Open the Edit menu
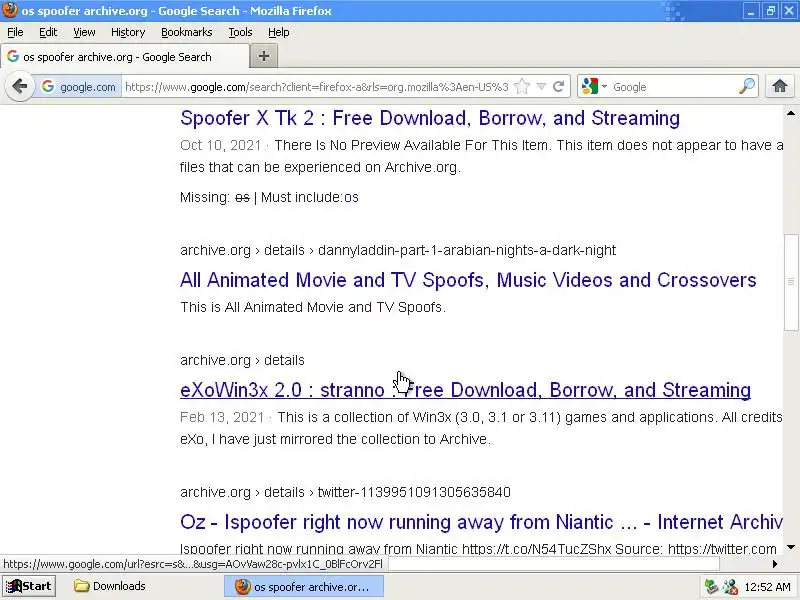The image size is (800, 600). 48,32
